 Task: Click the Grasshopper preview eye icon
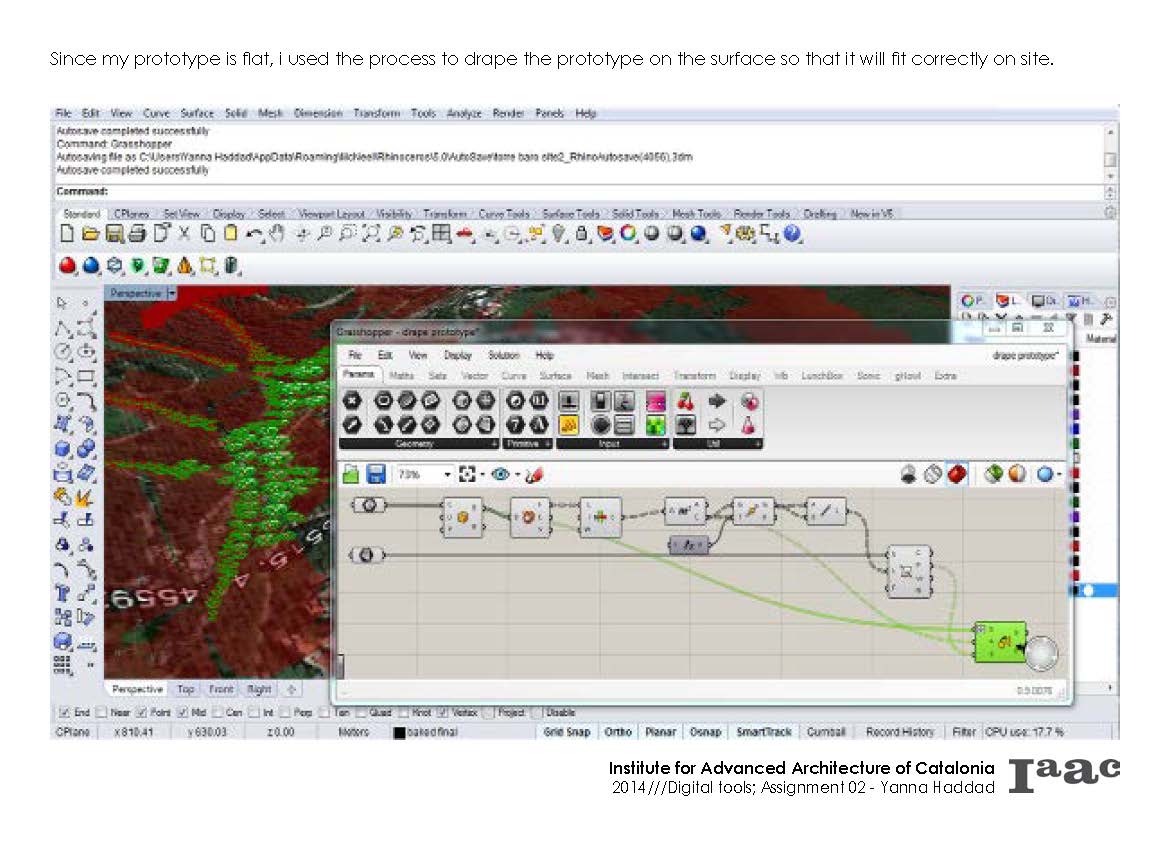coord(500,474)
